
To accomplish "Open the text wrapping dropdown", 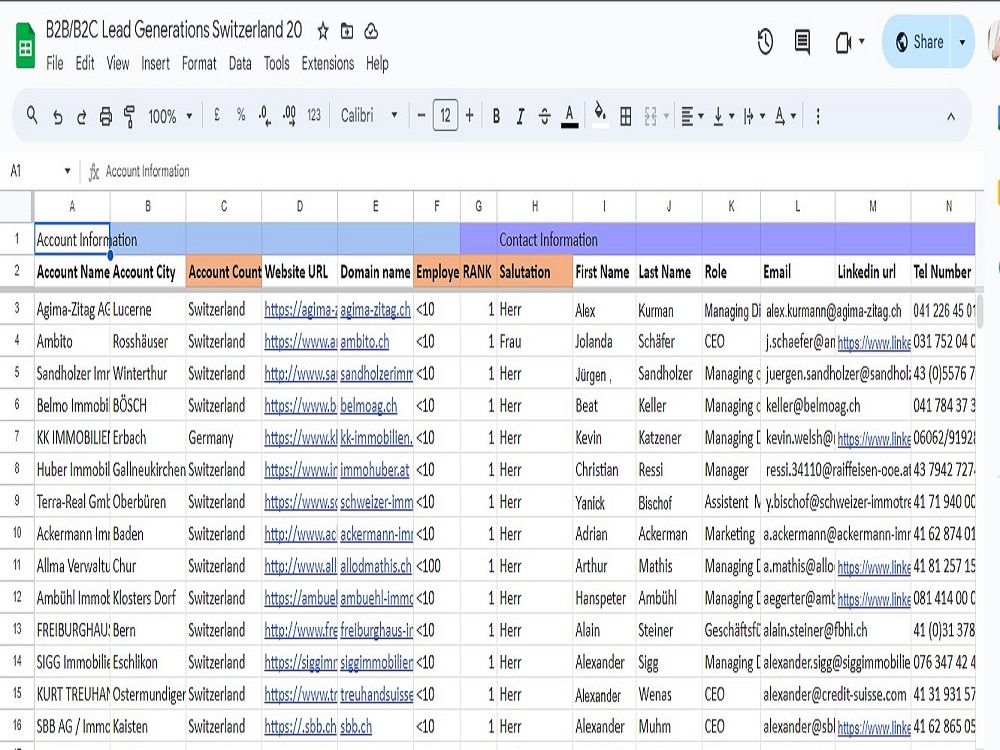I will 754,116.
